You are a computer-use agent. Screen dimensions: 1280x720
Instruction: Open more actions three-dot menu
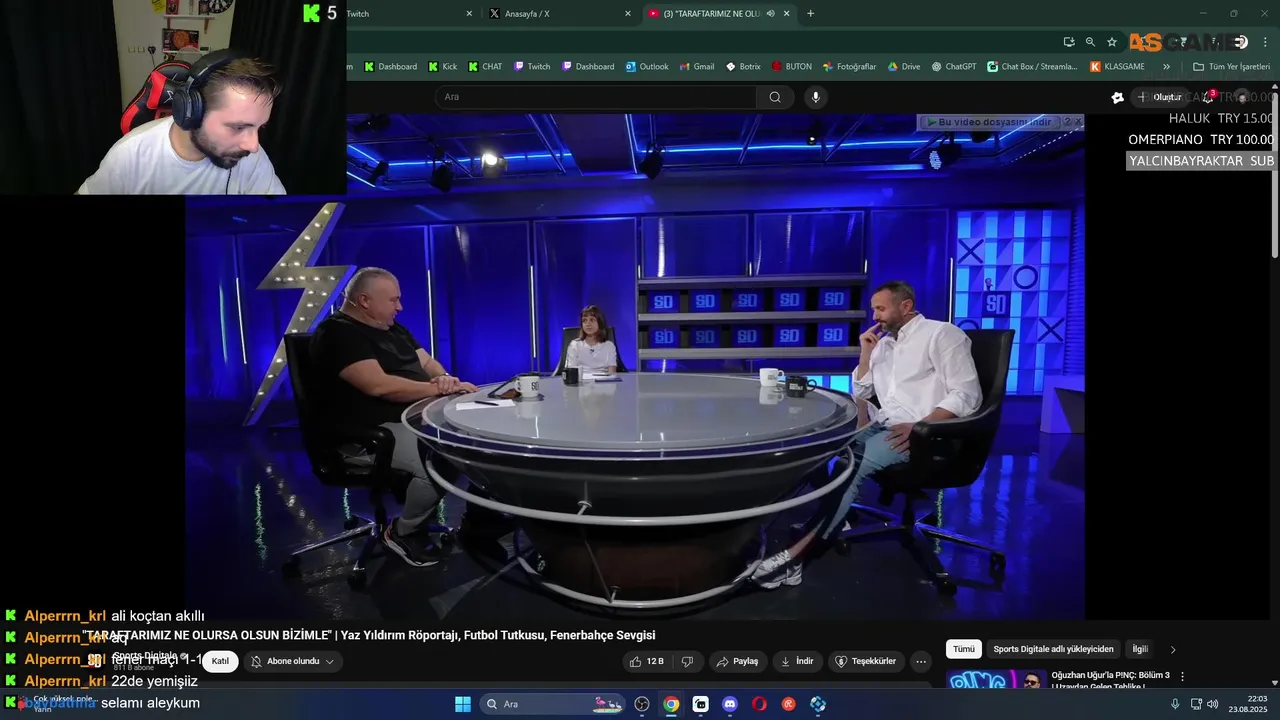pos(921,661)
